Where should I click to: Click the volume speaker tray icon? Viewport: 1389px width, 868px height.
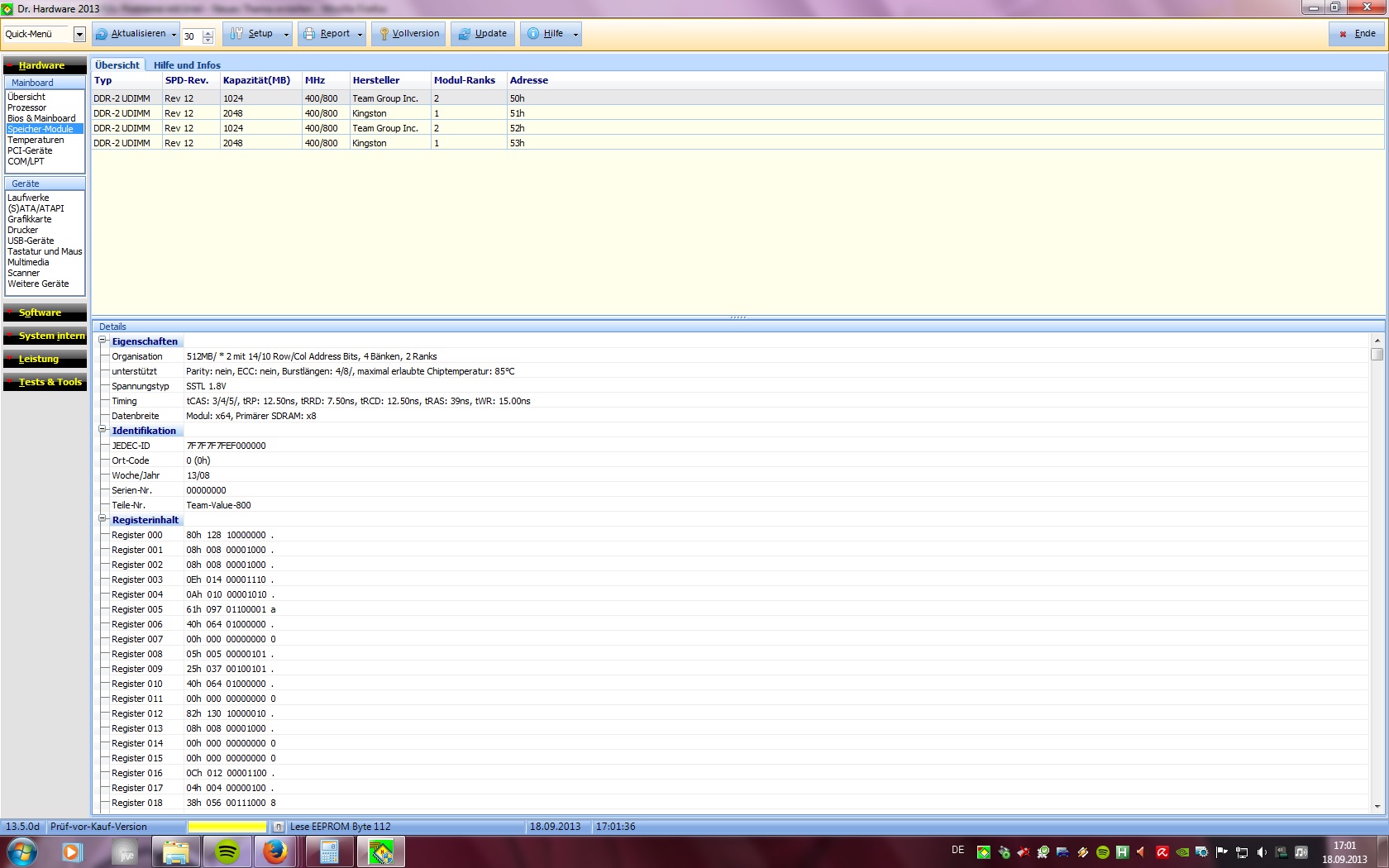point(1262,852)
